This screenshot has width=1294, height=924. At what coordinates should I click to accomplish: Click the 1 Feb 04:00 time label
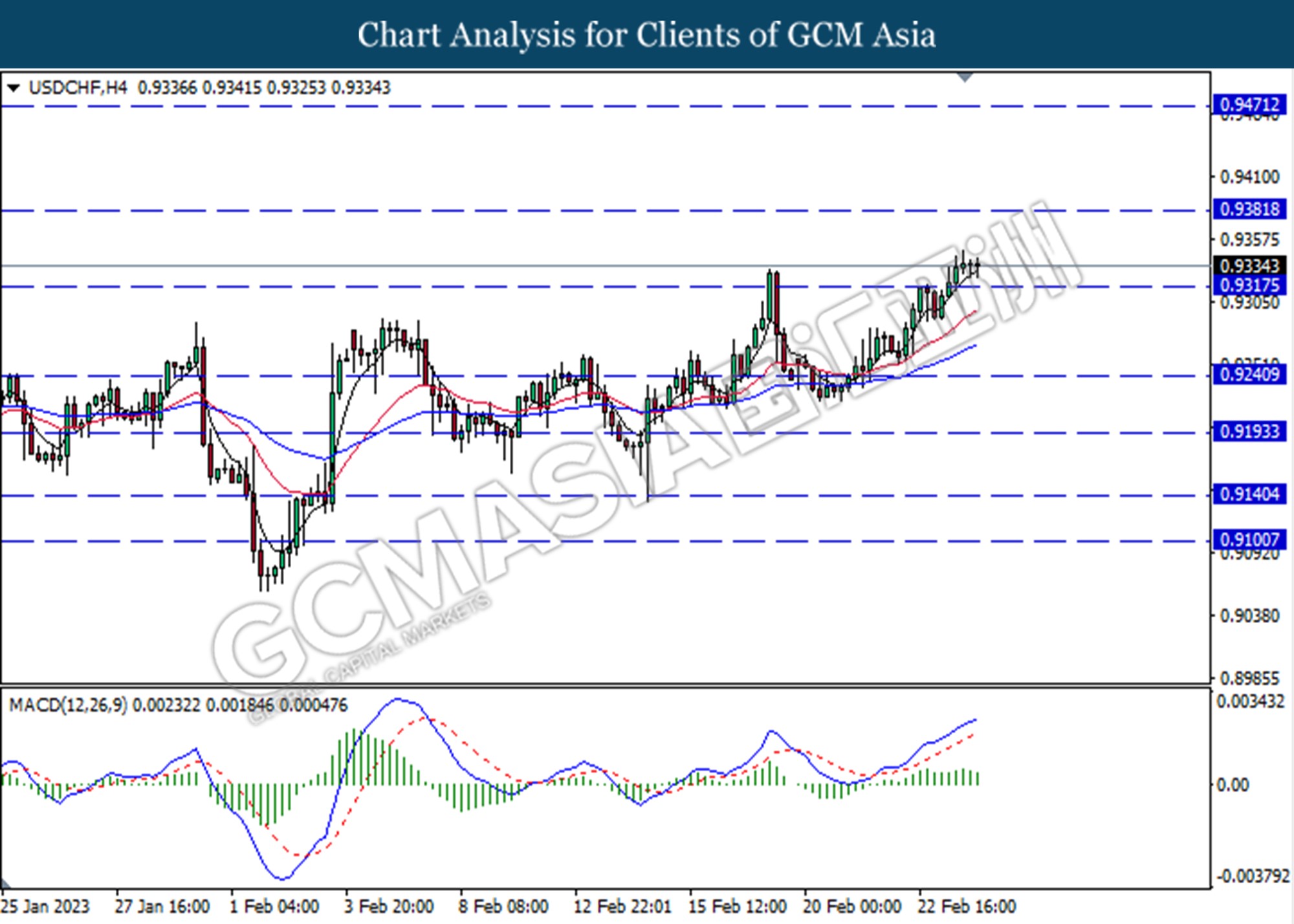coord(275,907)
